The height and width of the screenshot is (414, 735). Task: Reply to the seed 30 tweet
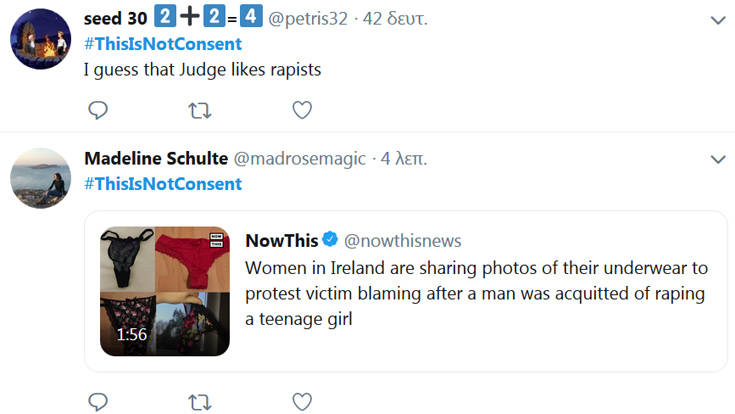(98, 108)
